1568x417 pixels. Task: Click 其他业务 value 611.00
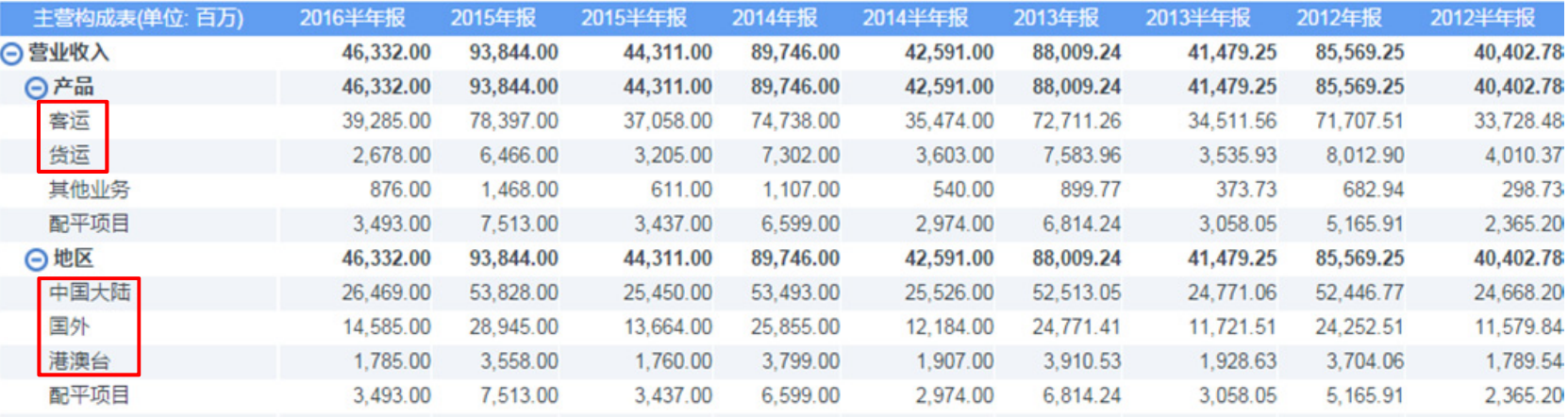681,190
